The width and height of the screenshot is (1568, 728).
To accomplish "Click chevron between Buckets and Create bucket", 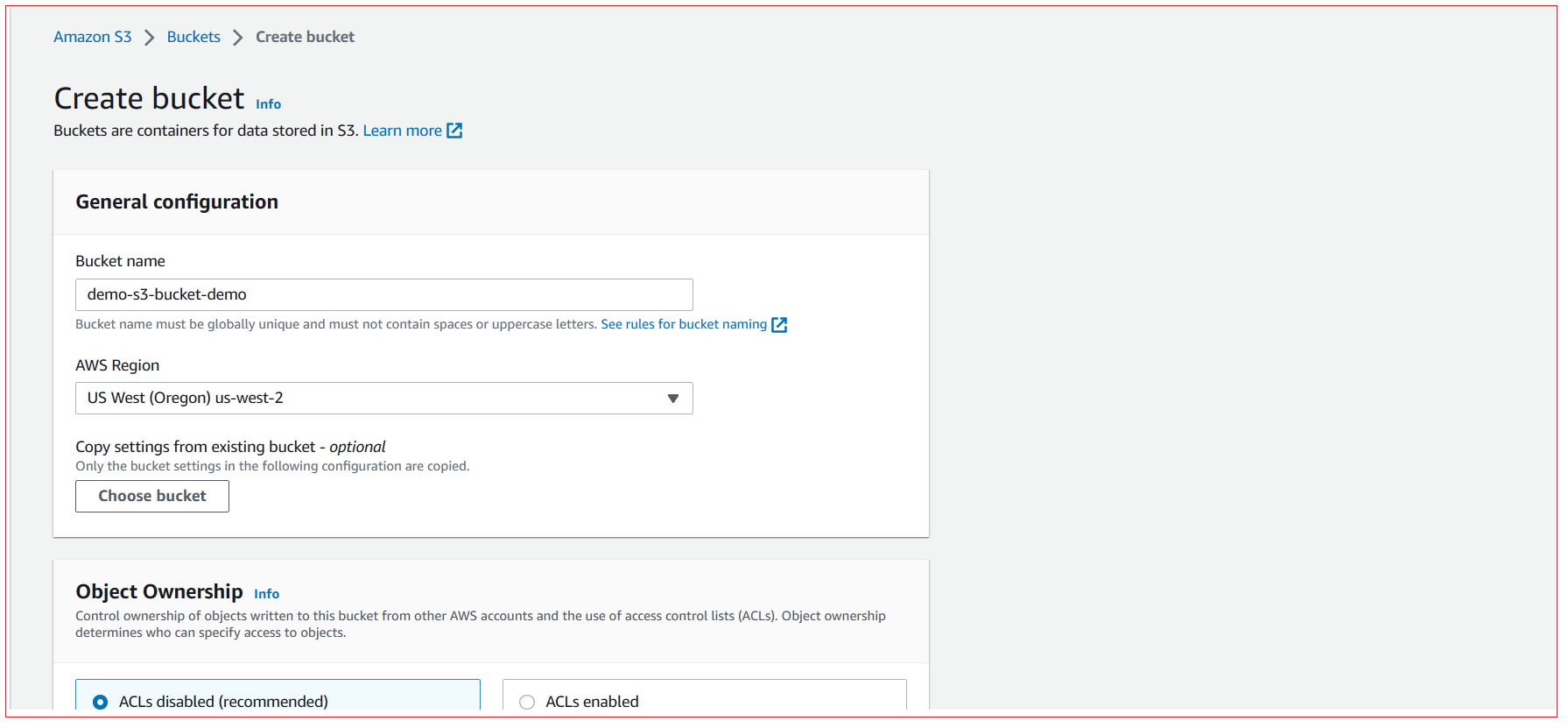I will pyautogui.click(x=237, y=38).
